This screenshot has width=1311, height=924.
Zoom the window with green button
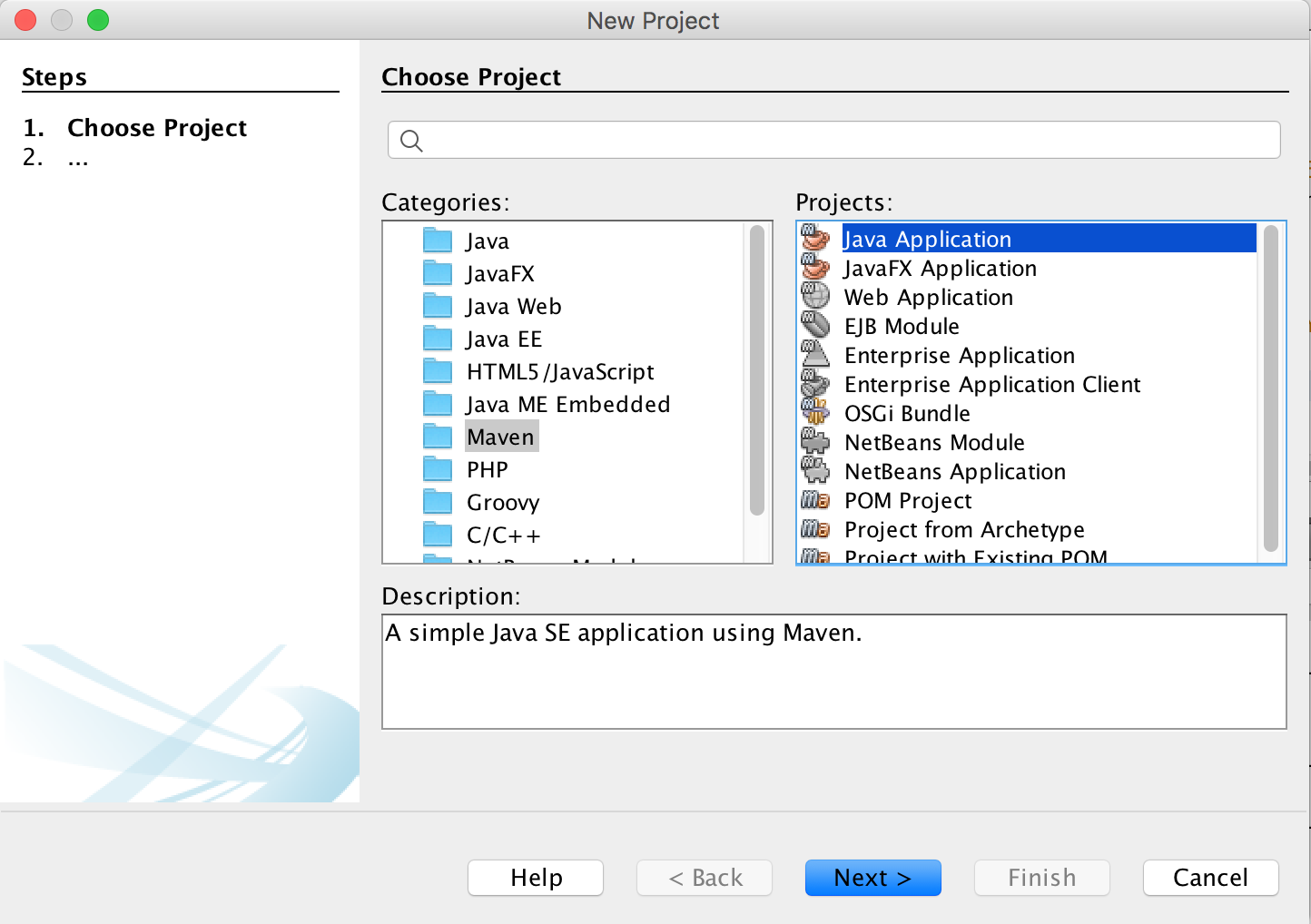click(x=98, y=20)
